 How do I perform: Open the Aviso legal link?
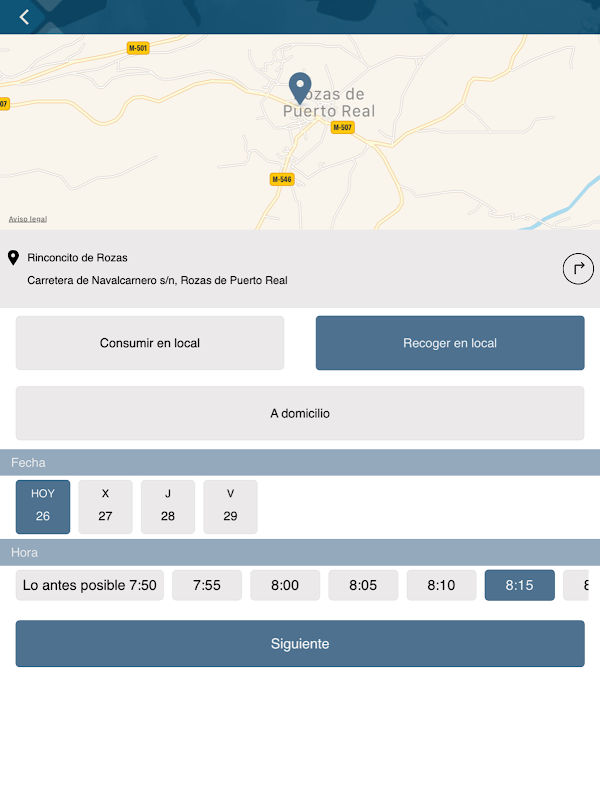tap(27, 219)
